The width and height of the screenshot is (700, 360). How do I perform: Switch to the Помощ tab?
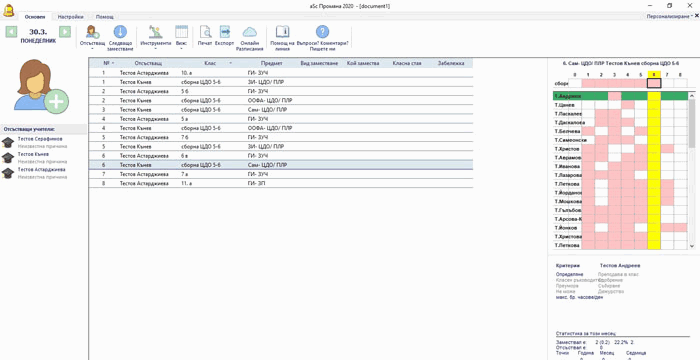[104, 17]
